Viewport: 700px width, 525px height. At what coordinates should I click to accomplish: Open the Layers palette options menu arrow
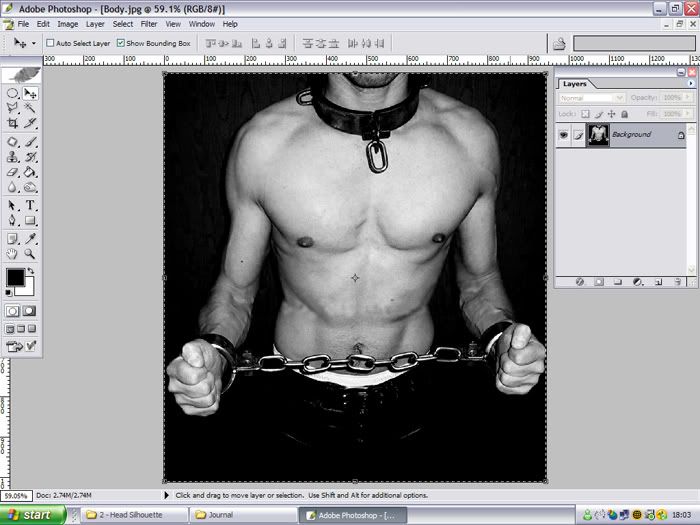(691, 83)
